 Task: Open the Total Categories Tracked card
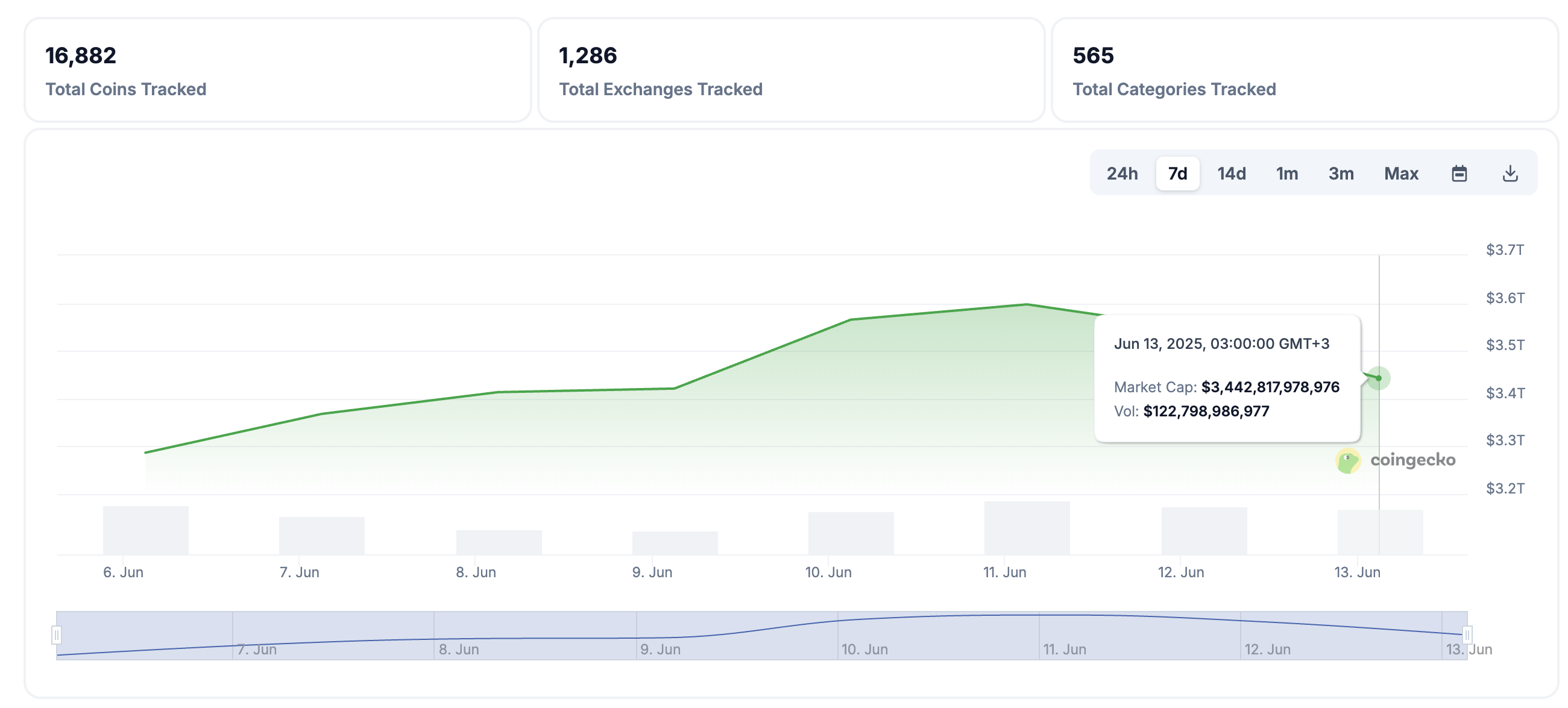click(x=1305, y=70)
